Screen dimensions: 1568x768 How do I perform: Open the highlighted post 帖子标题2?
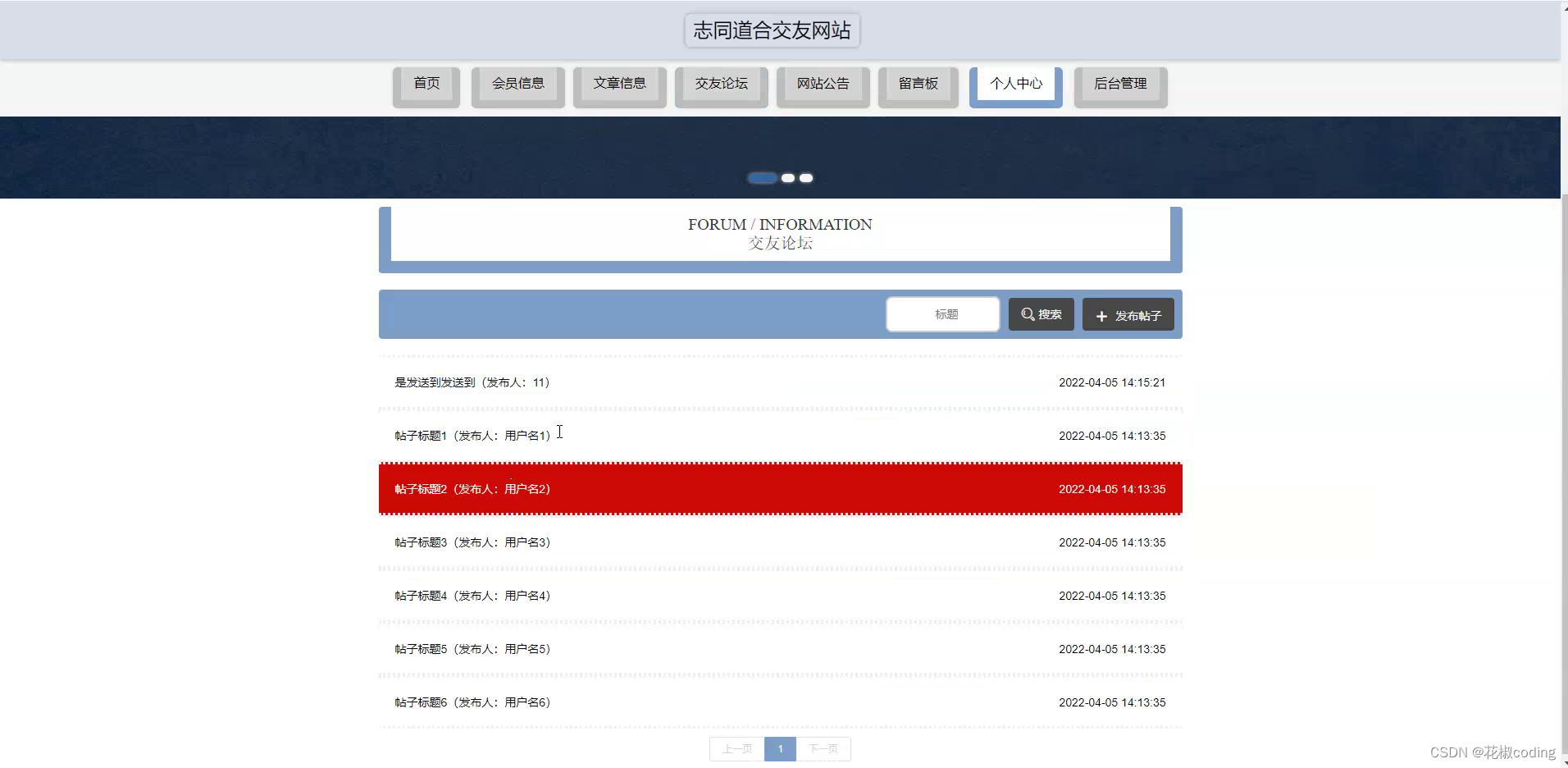point(781,489)
